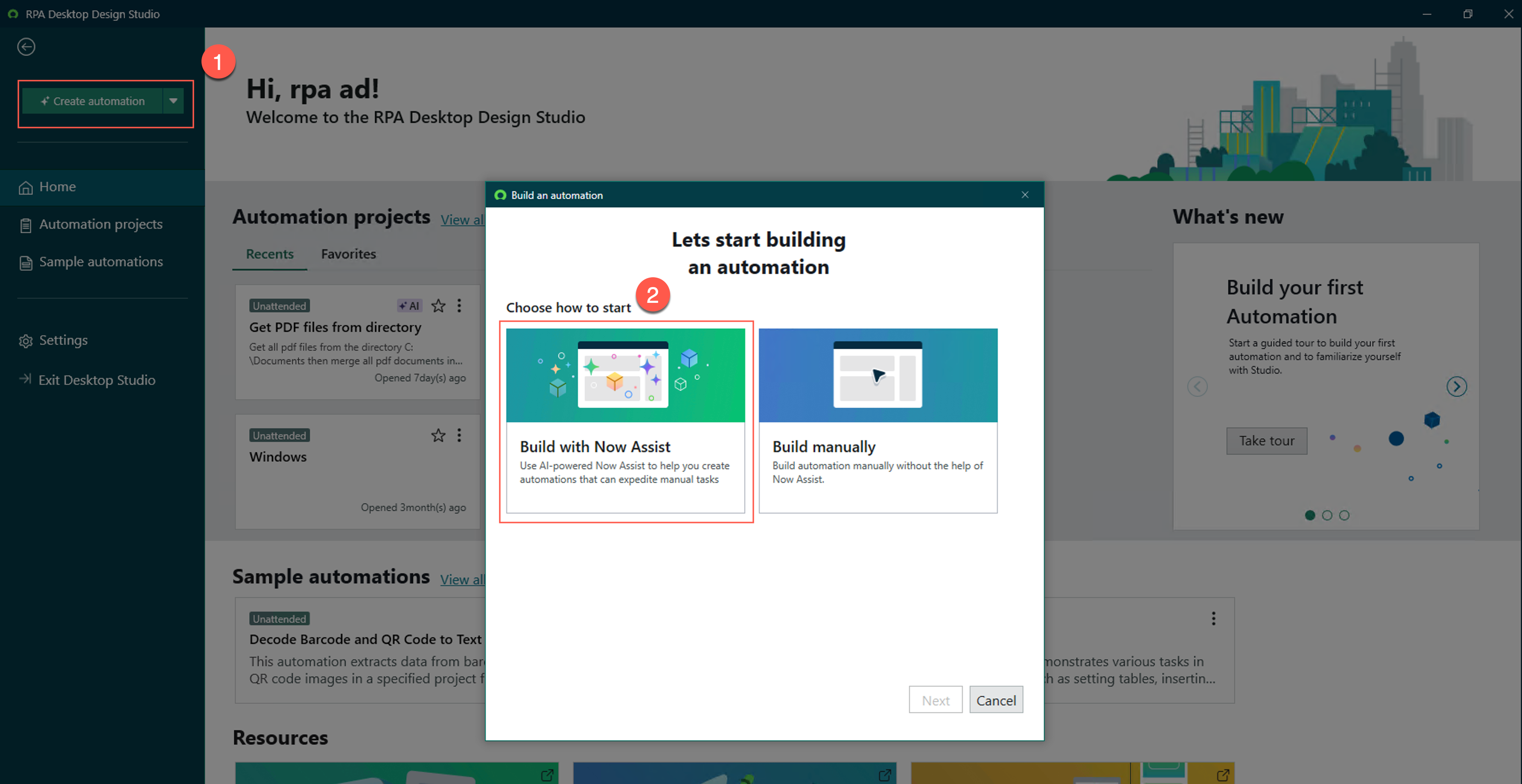Click the Create automation button
The height and width of the screenshot is (784, 1522).
(x=92, y=101)
